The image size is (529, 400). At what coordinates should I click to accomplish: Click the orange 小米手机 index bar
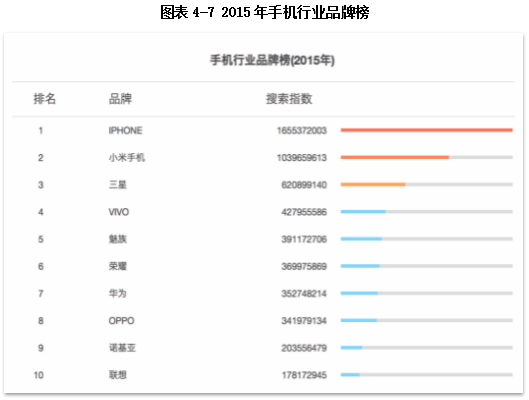point(395,158)
